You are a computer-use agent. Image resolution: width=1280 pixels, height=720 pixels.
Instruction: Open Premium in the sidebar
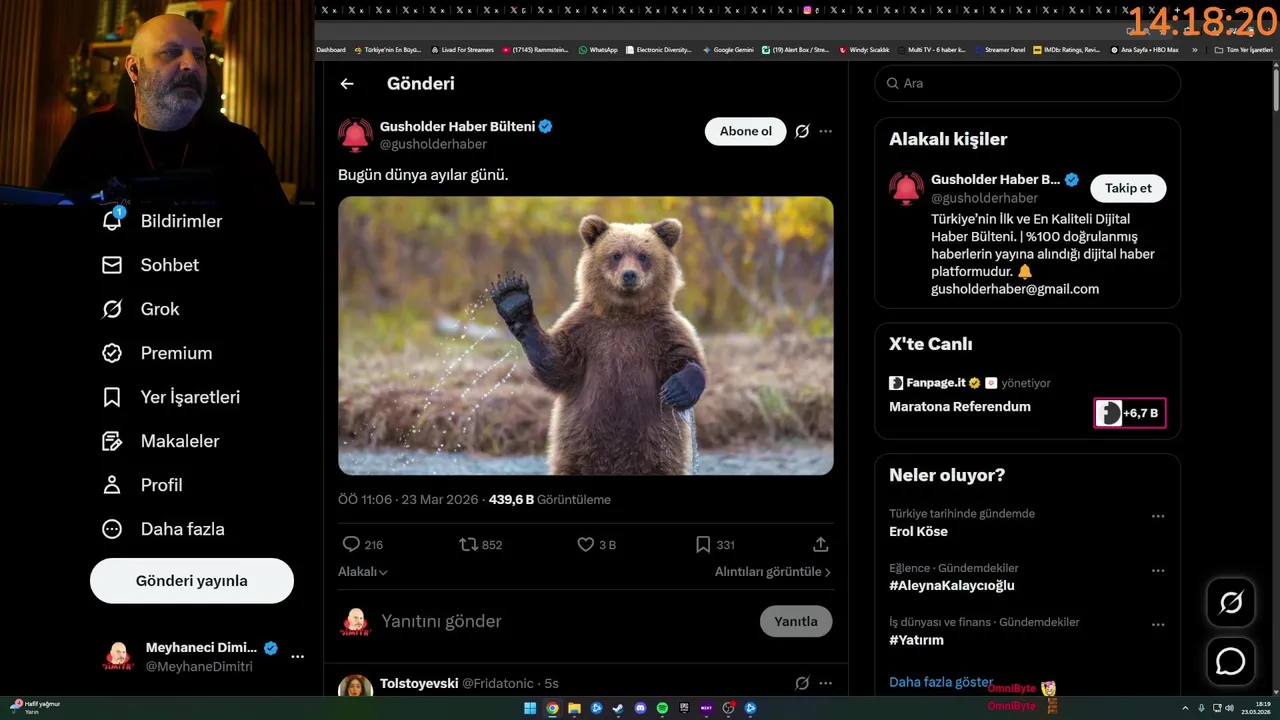click(x=157, y=353)
